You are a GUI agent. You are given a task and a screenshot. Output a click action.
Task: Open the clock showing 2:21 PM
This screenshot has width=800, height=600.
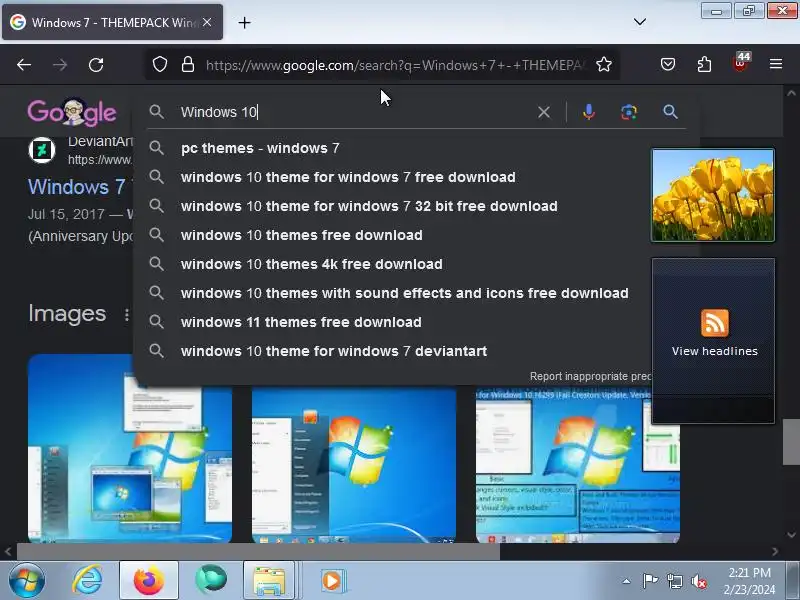(x=749, y=581)
